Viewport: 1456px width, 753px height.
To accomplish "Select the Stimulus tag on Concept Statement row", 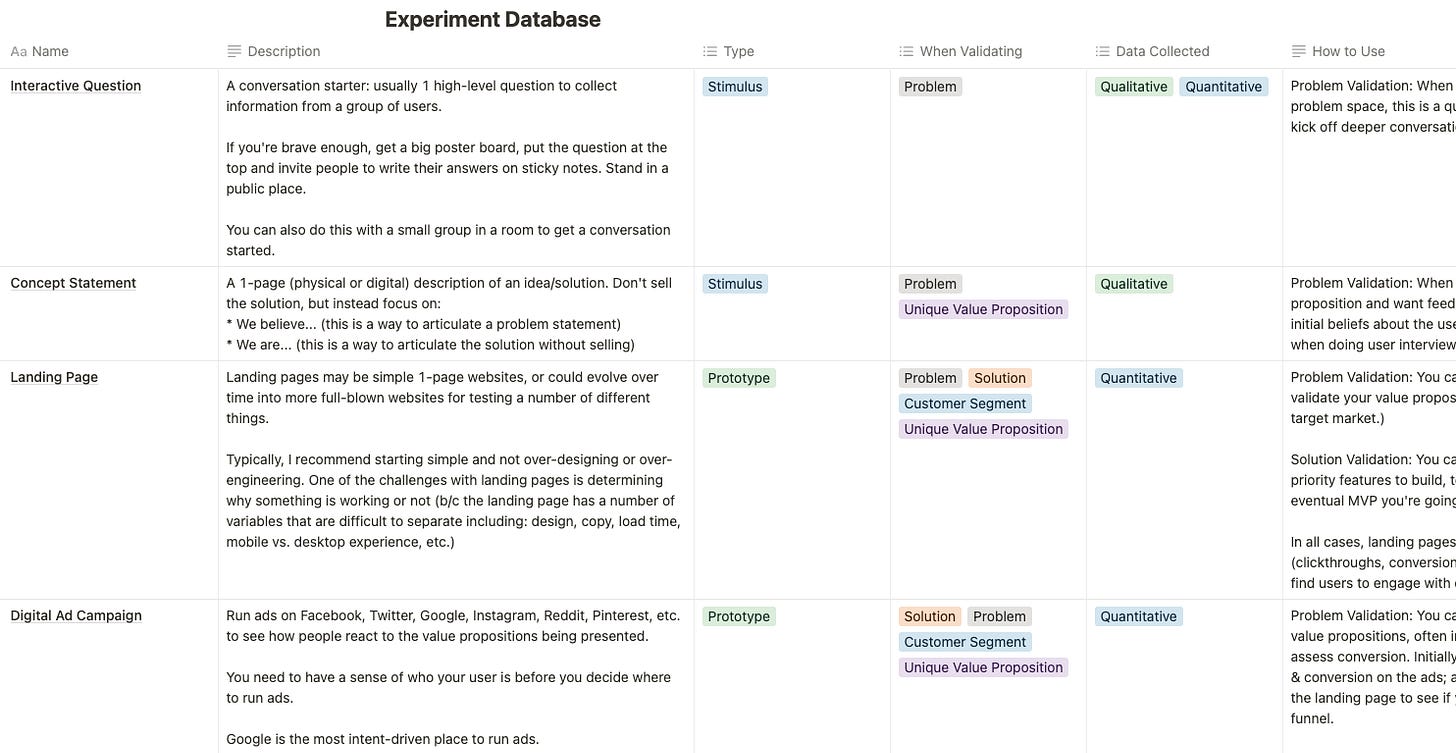I will (735, 283).
